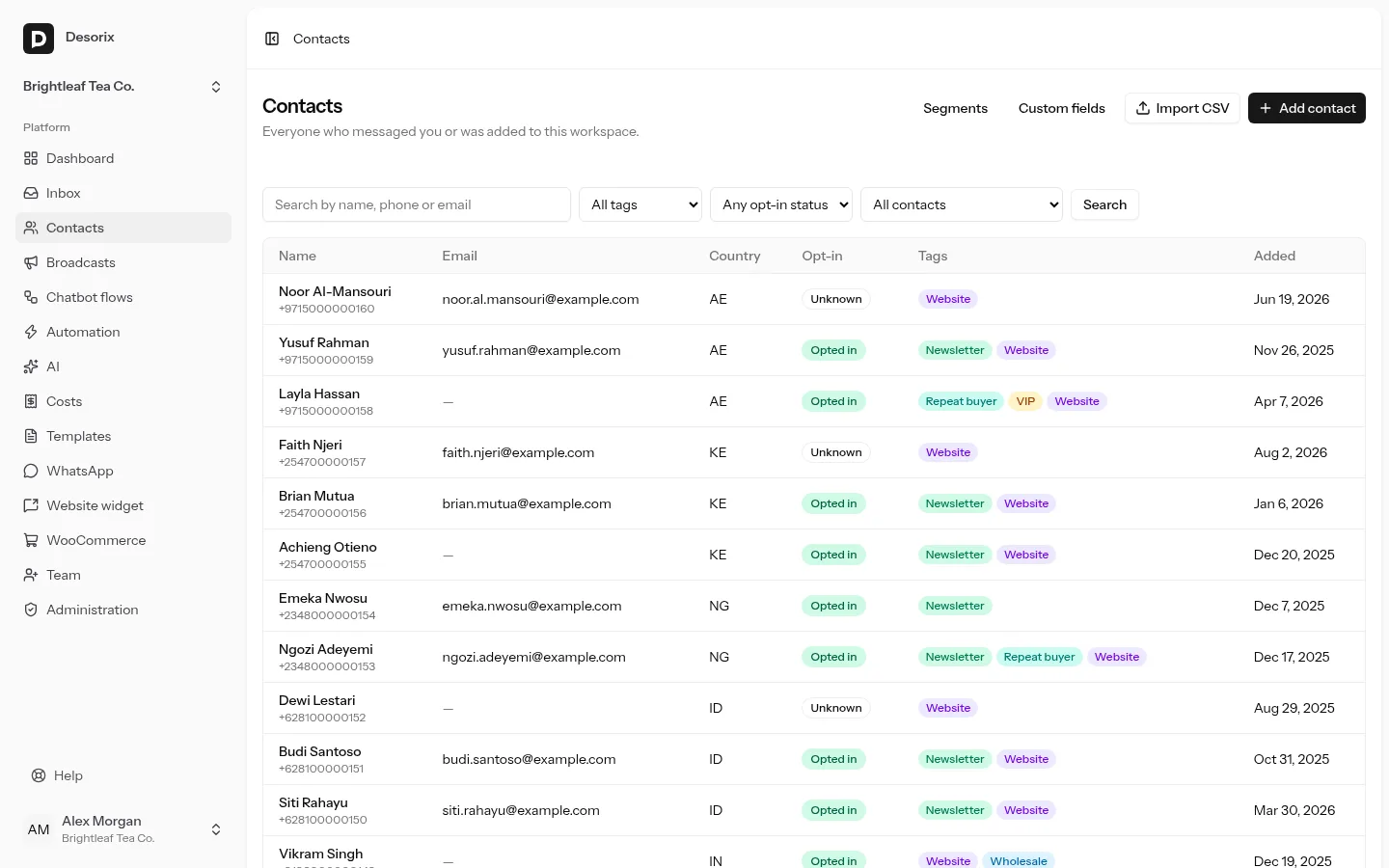
Task: Click the Costs receipt icon
Action: click(x=31, y=401)
